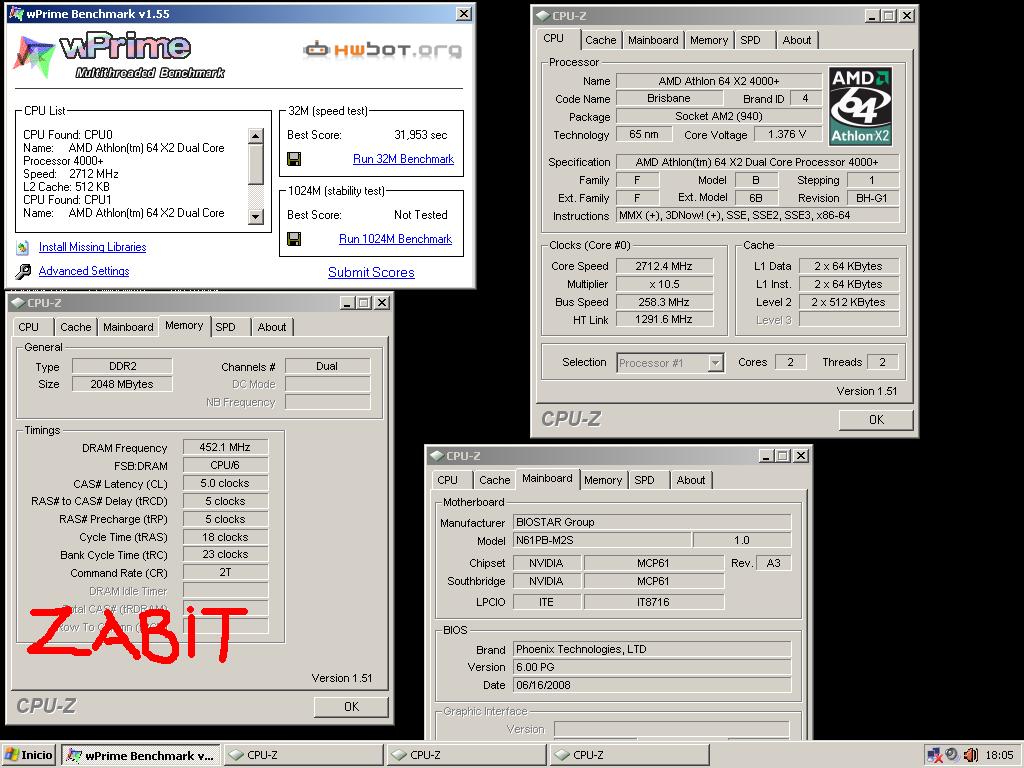1024x768 pixels.
Task: Open the Advanced Settings link
Action: point(84,271)
